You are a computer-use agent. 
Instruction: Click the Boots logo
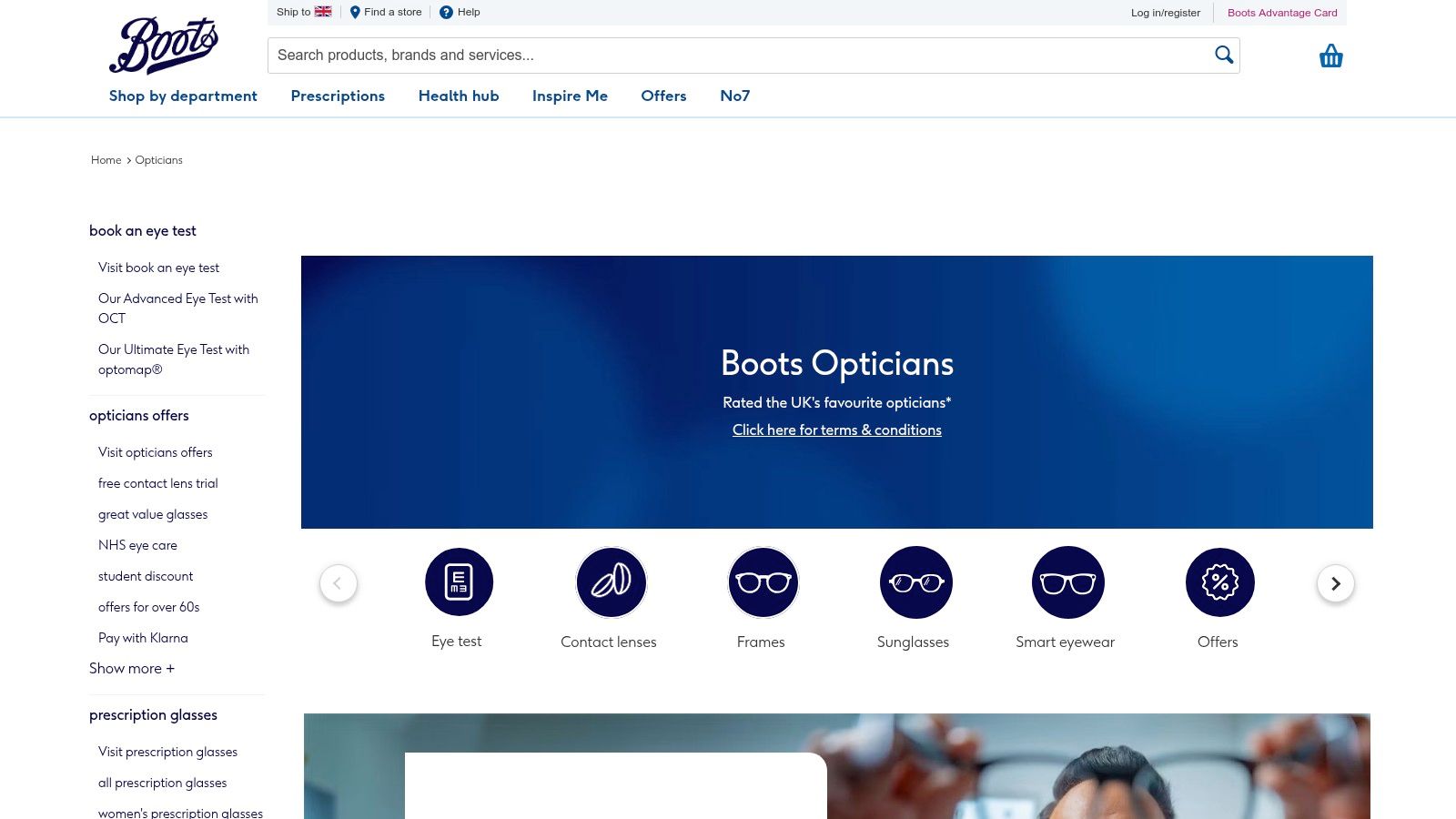tap(164, 45)
